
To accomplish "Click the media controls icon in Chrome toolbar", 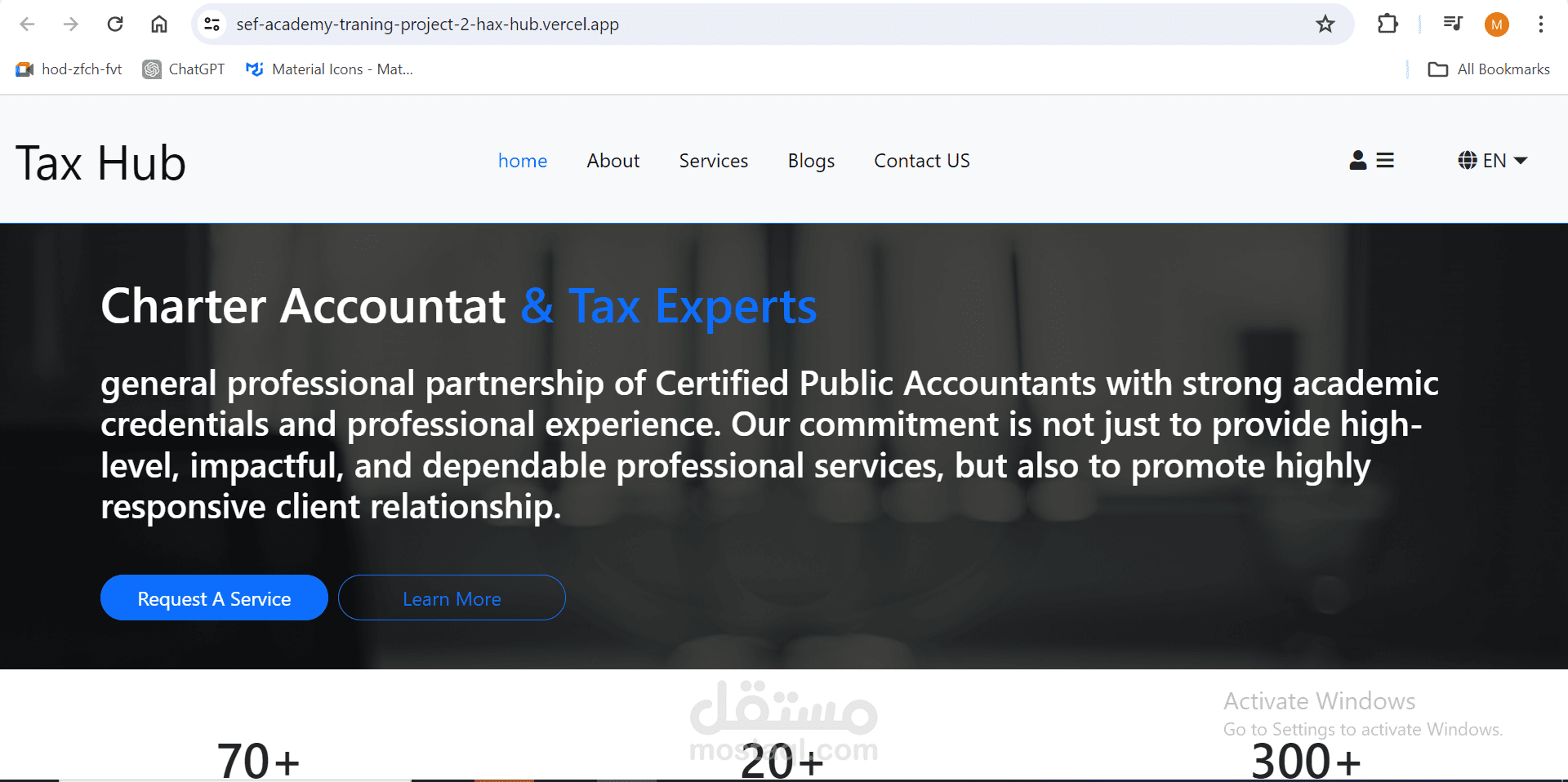I will [x=1453, y=24].
